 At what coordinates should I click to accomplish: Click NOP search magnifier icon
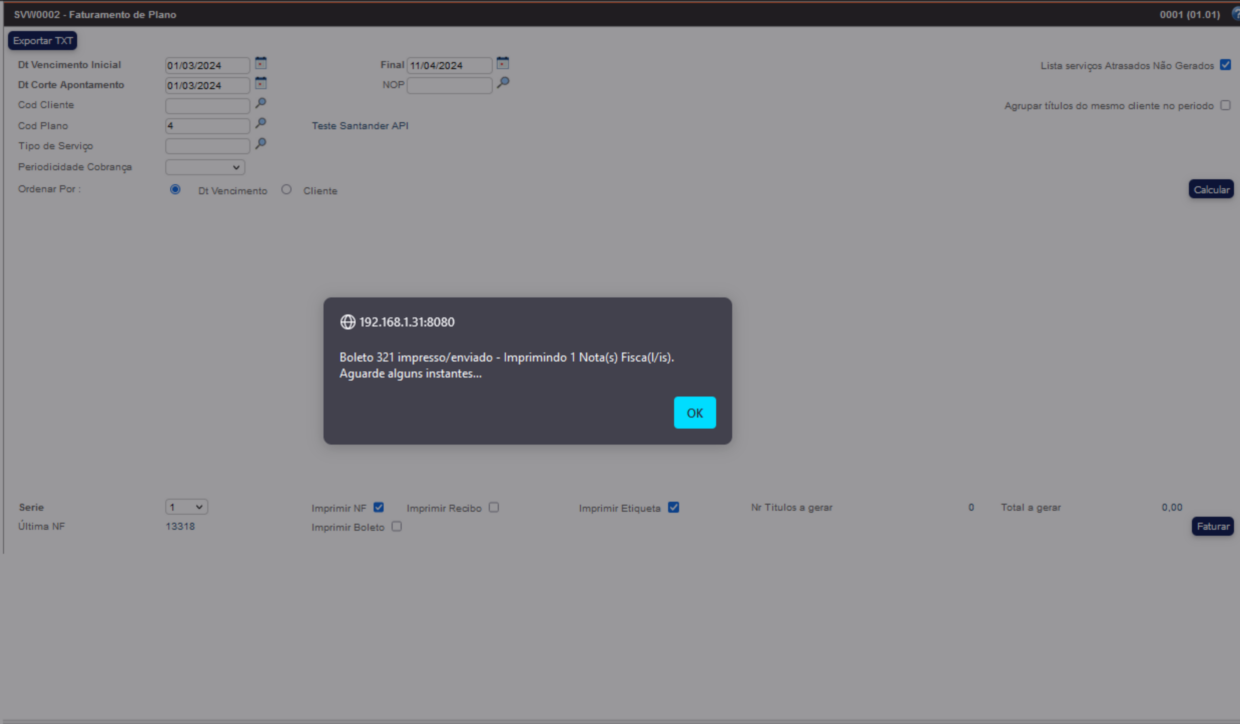[503, 84]
